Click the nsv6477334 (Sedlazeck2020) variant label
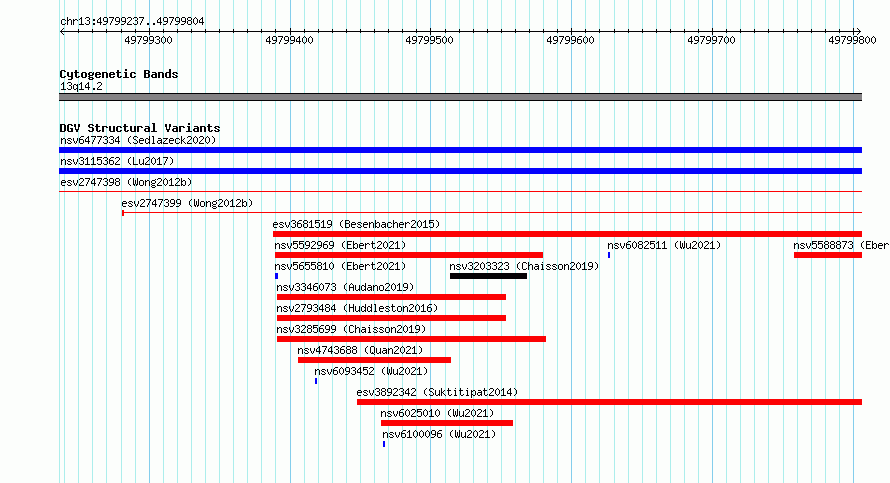 coord(138,140)
